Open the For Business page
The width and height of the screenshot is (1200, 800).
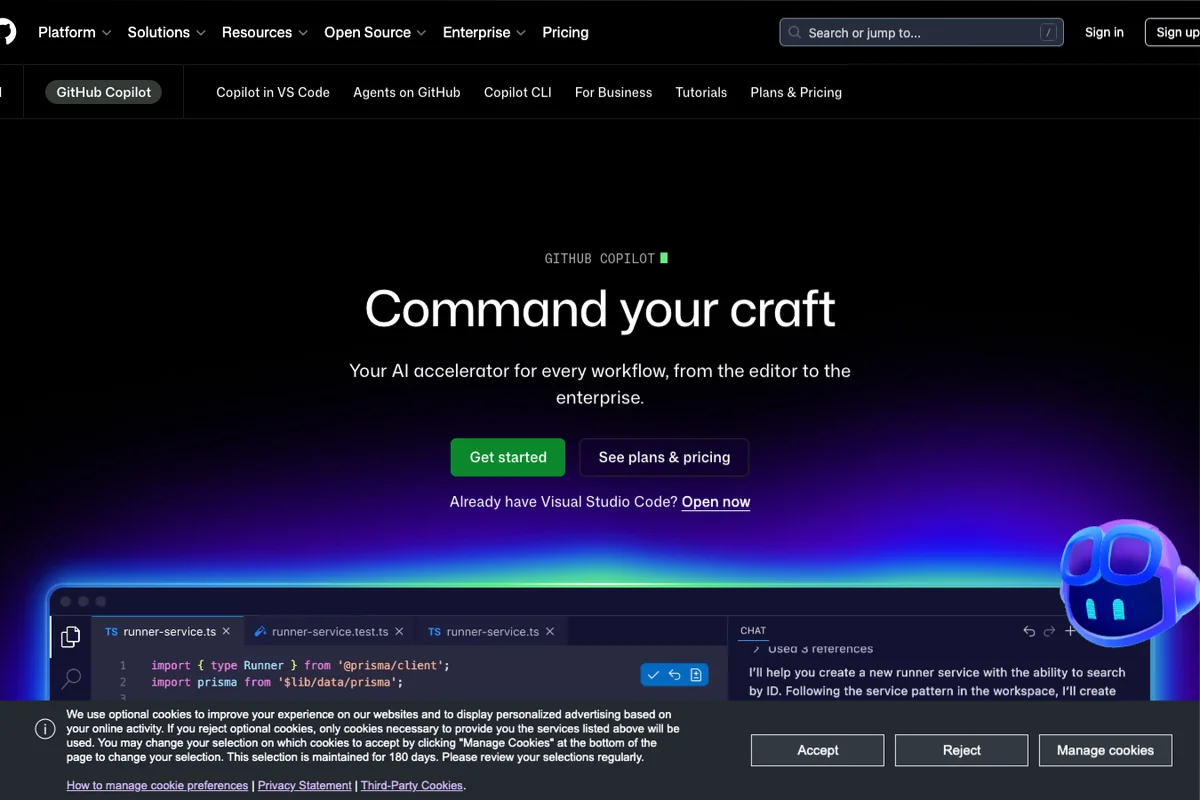613,92
